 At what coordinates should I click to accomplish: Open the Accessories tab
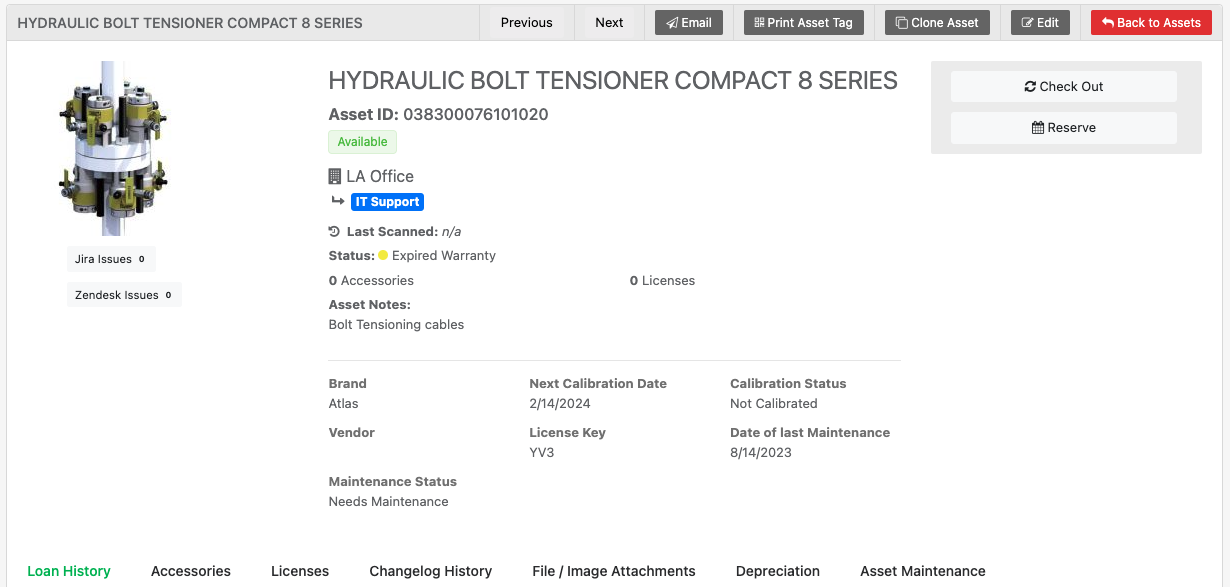(191, 571)
